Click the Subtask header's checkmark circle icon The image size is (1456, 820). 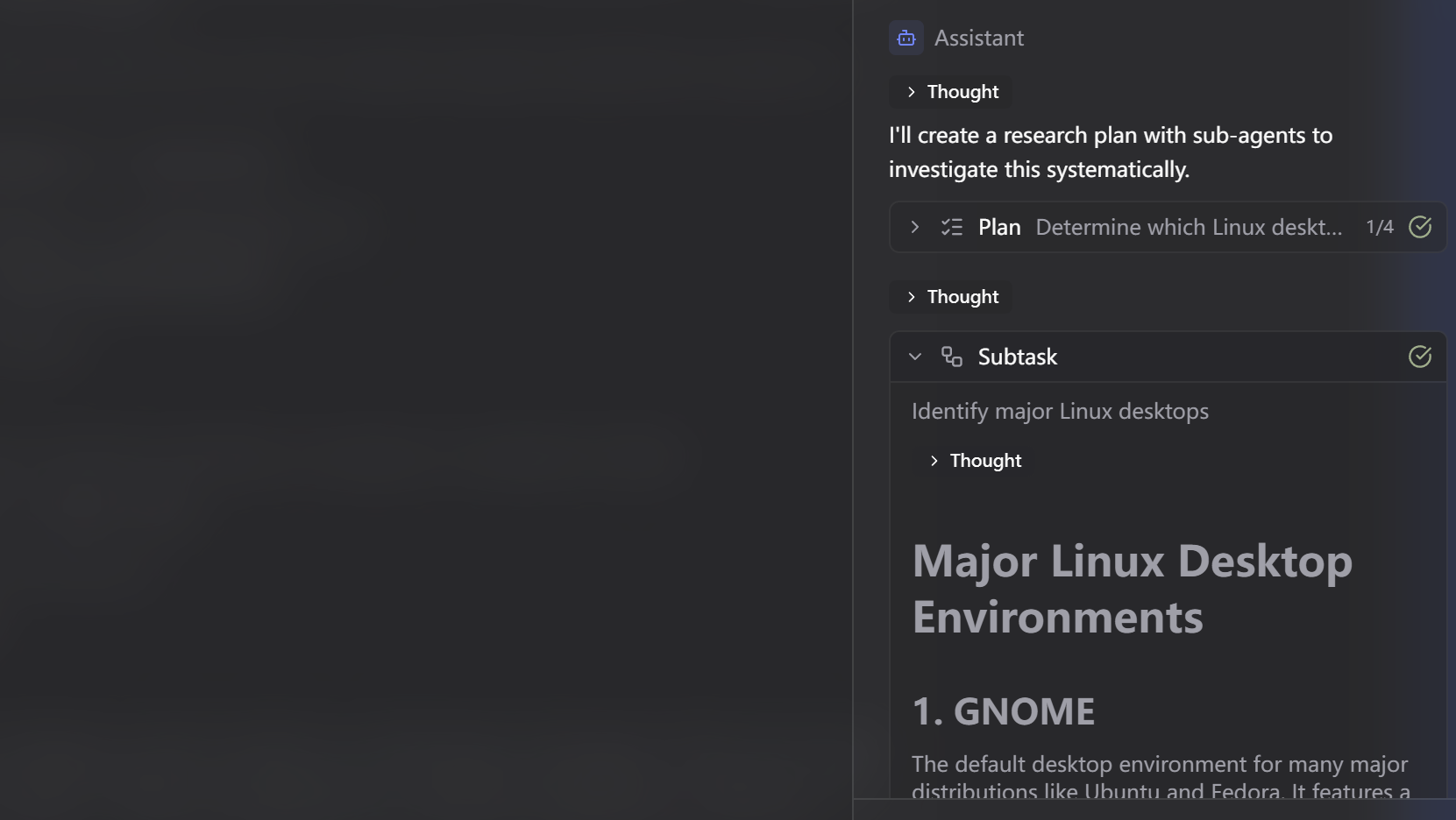click(1419, 357)
